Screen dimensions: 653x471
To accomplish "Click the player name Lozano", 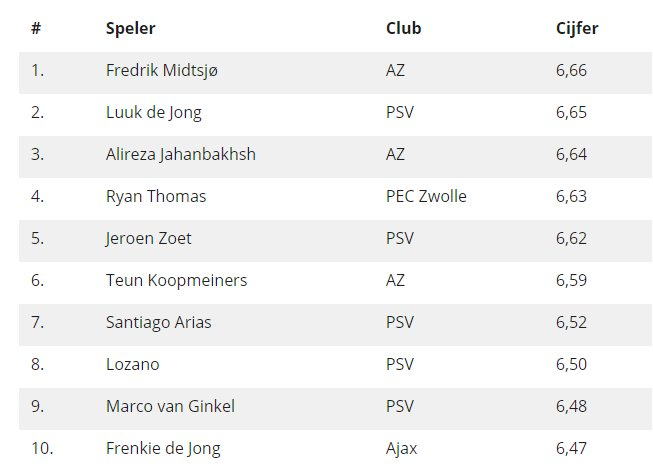I will coord(132,364).
